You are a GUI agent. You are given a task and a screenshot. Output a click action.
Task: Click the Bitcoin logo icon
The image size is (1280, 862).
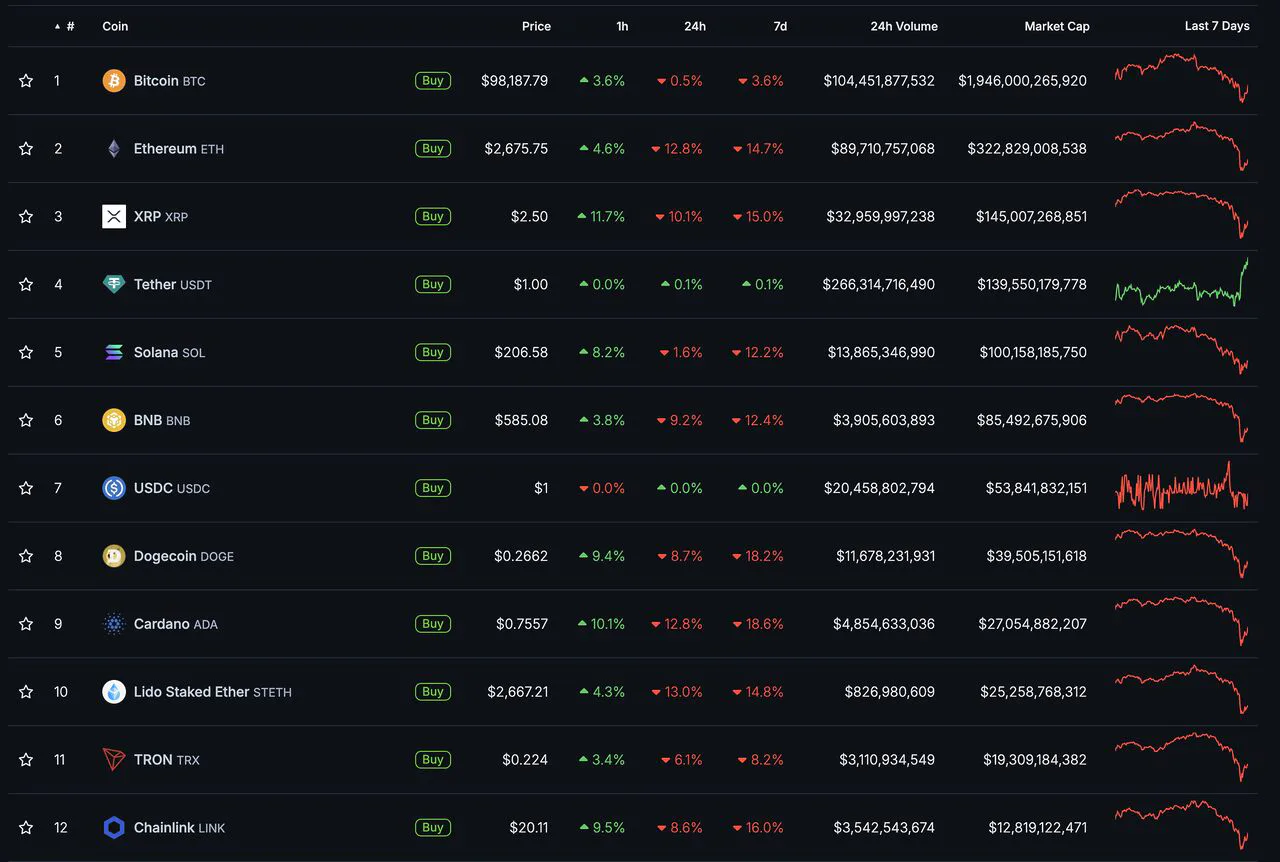(x=114, y=80)
